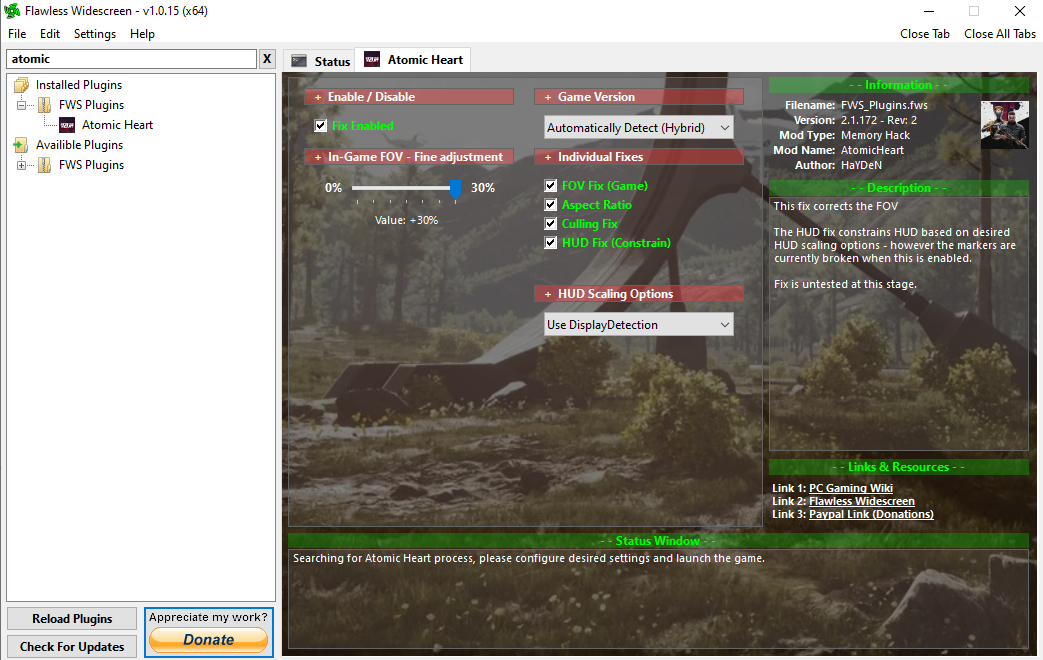Viewport: 1043px width, 660px height.
Task: Uncheck the FOV Fix (Game) checkbox
Action: pyautogui.click(x=551, y=186)
